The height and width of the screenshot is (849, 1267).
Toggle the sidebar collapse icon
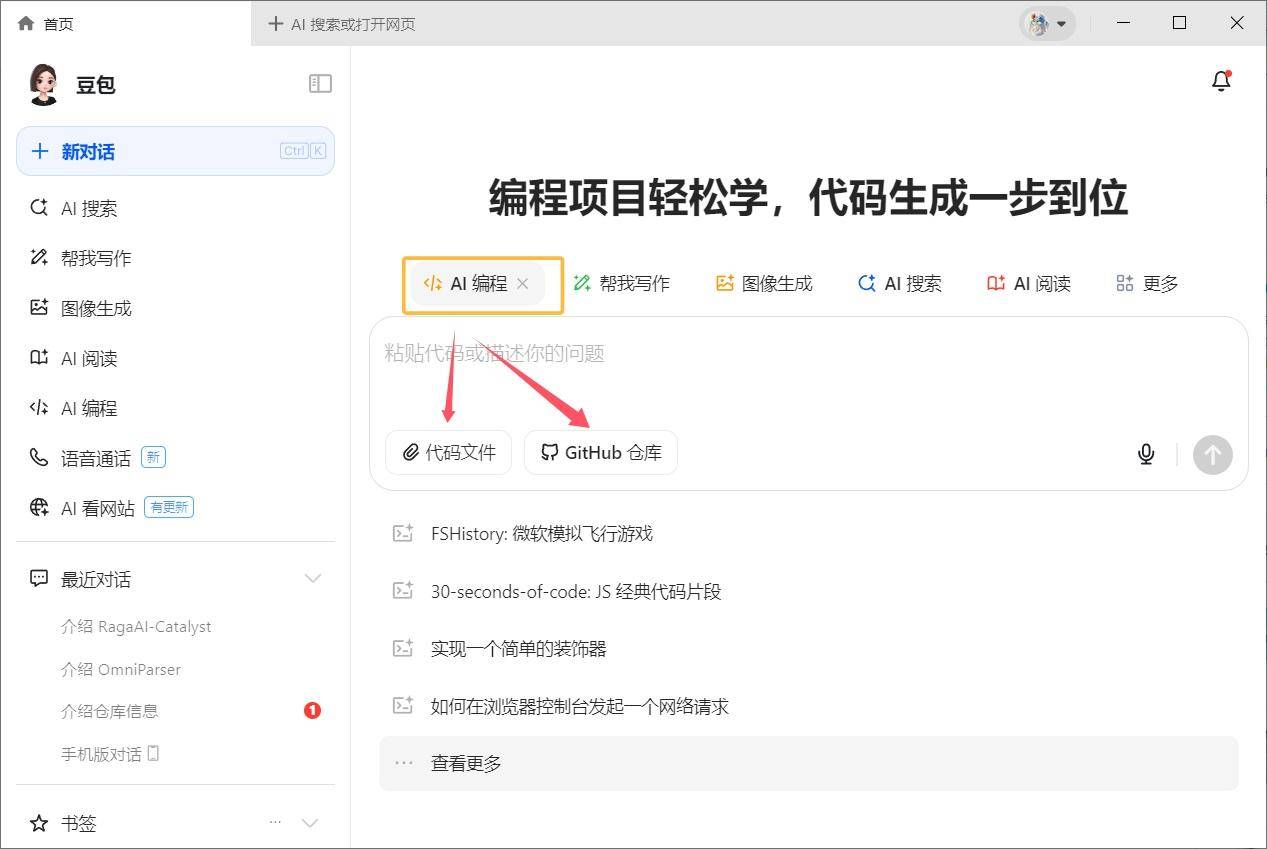320,84
